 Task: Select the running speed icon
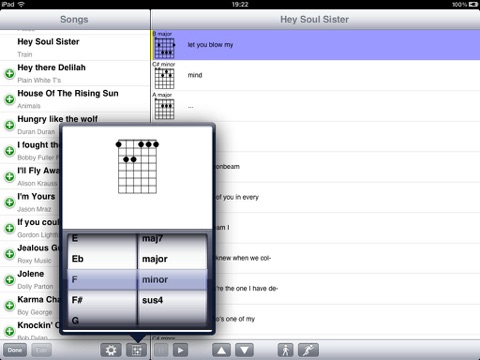308,350
